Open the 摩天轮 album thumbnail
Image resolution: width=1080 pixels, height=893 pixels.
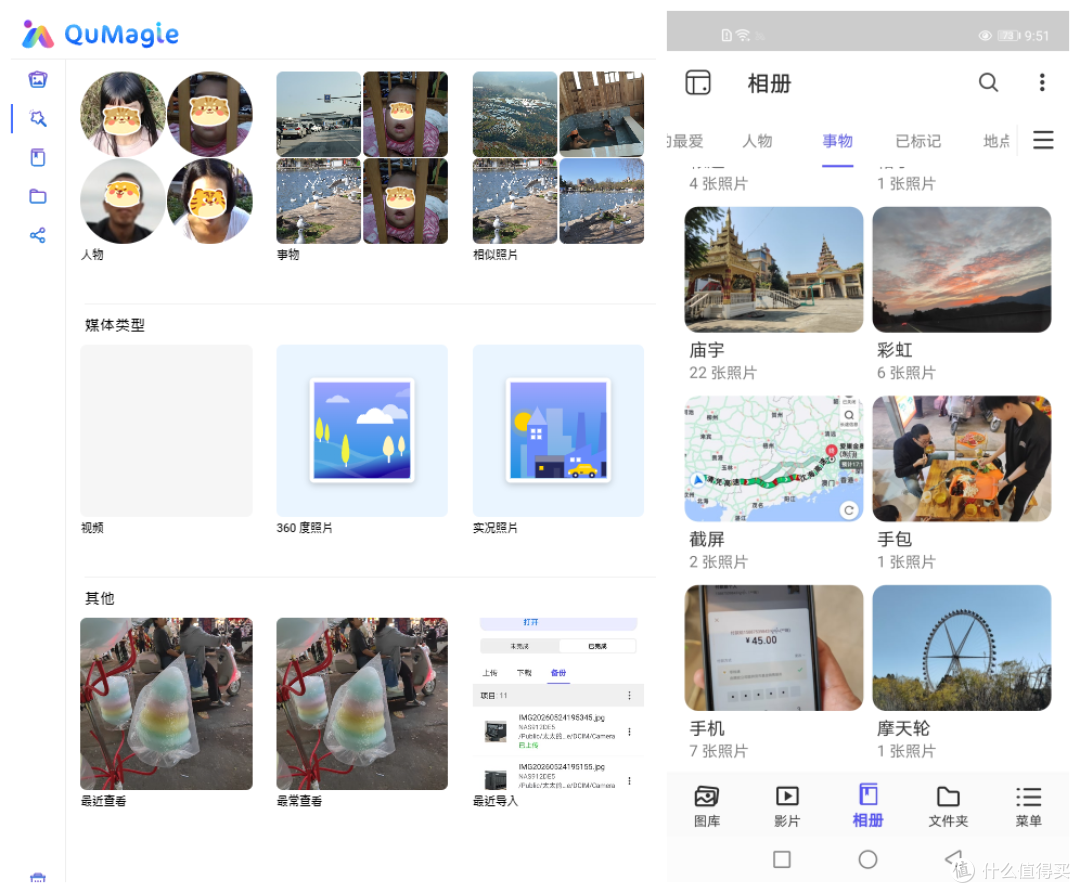(x=962, y=648)
